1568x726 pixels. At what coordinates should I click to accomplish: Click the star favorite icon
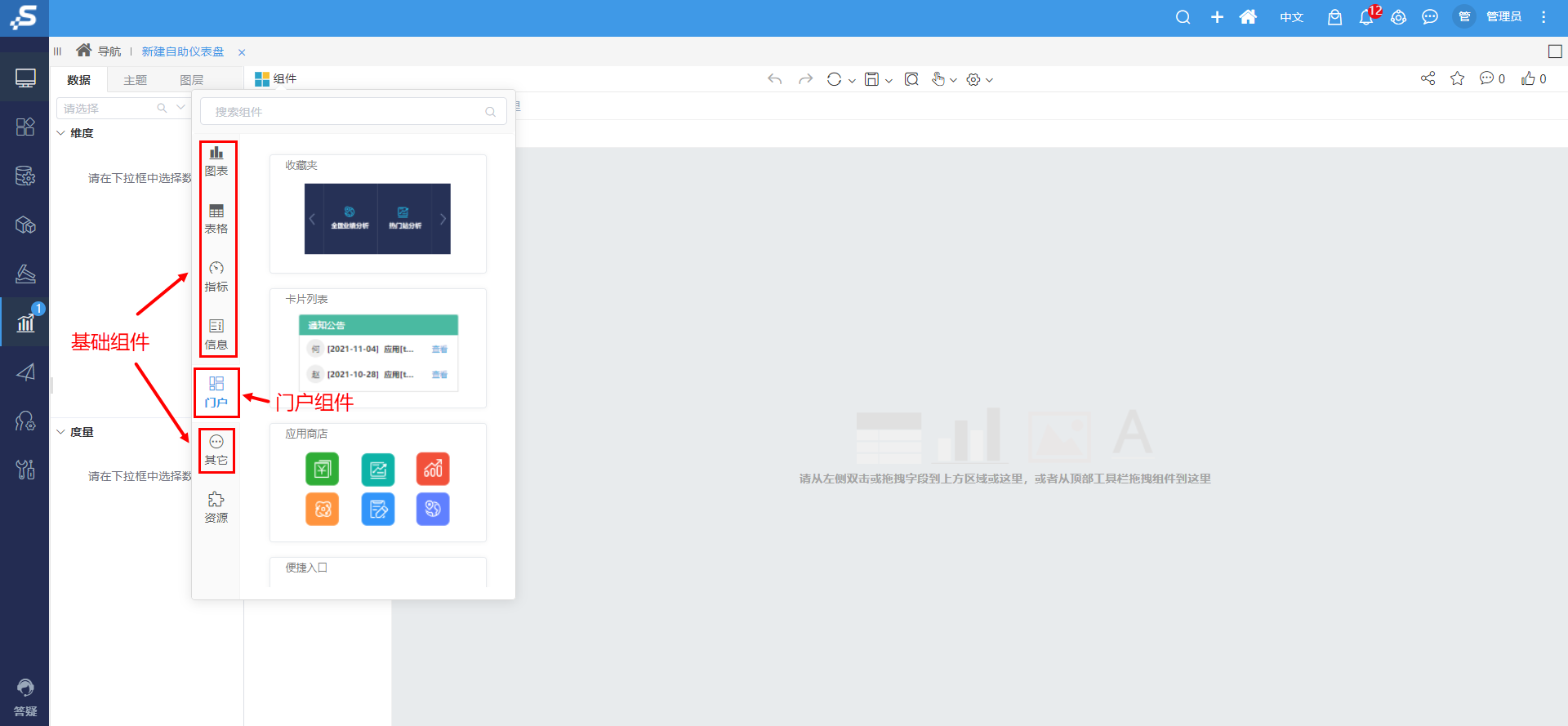click(1458, 78)
